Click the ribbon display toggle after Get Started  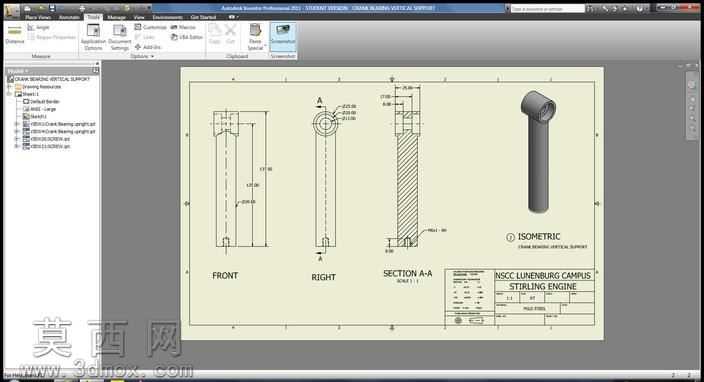click(x=233, y=17)
